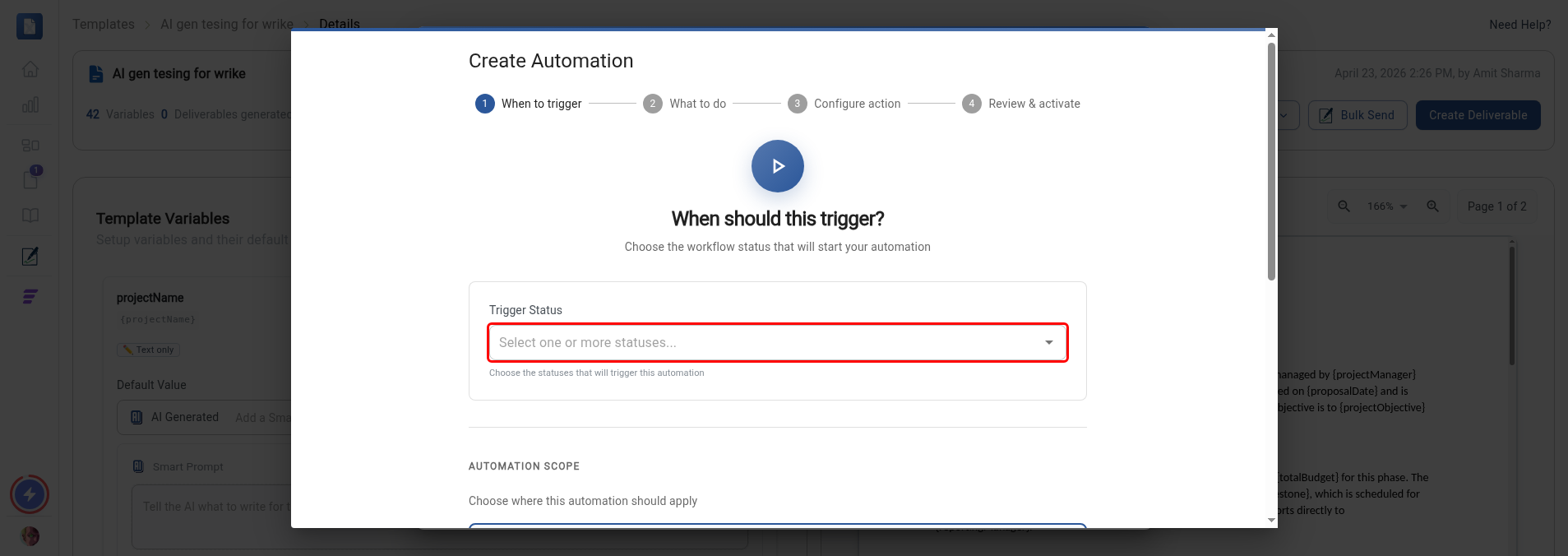Viewport: 1568px width, 556px height.
Task: Open the clipboard icon with notification badge
Action: pyautogui.click(x=30, y=178)
